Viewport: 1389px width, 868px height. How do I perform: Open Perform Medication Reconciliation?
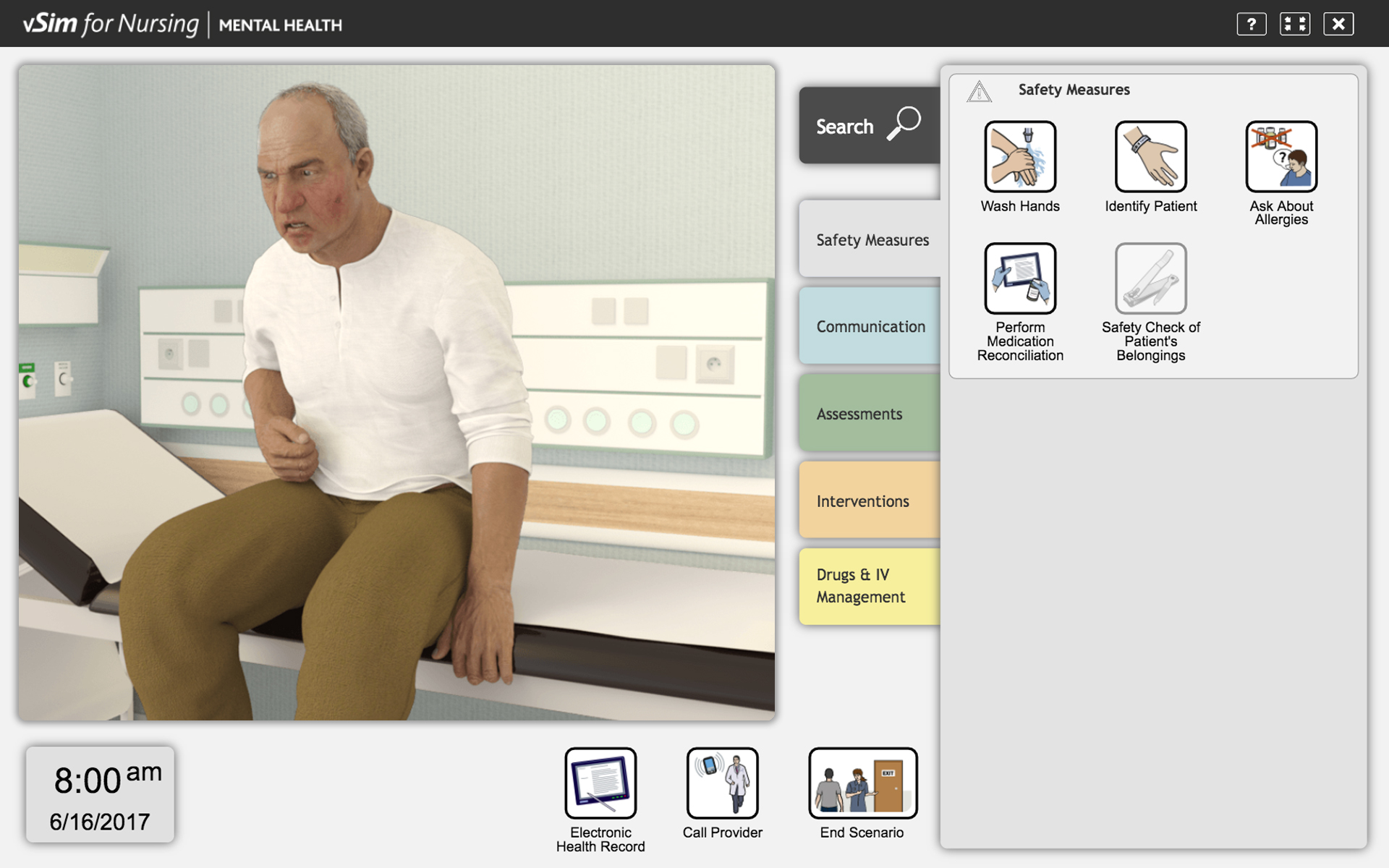click(x=1020, y=278)
